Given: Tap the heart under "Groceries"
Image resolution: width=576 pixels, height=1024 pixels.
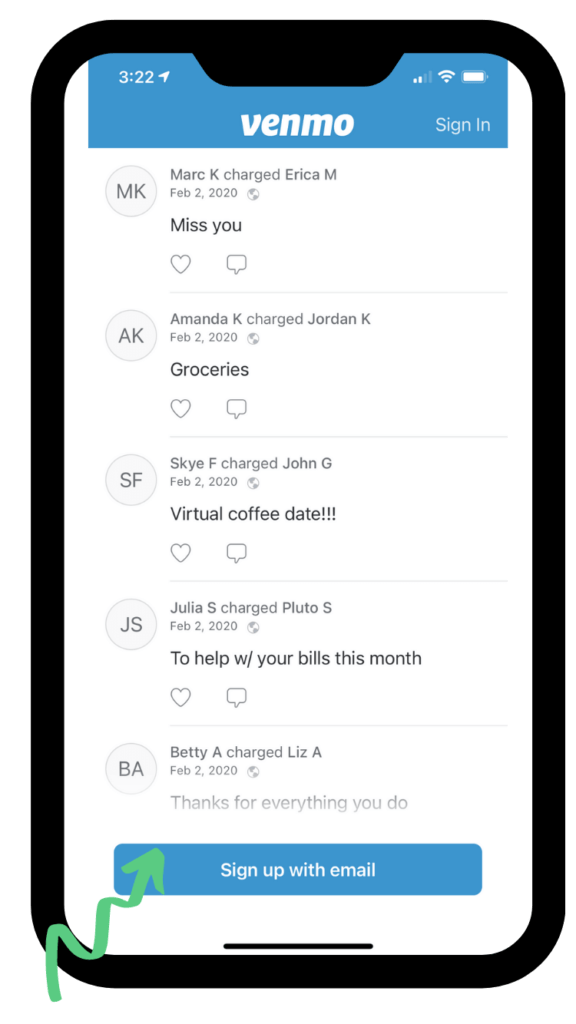Looking at the screenshot, I should (x=180, y=409).
